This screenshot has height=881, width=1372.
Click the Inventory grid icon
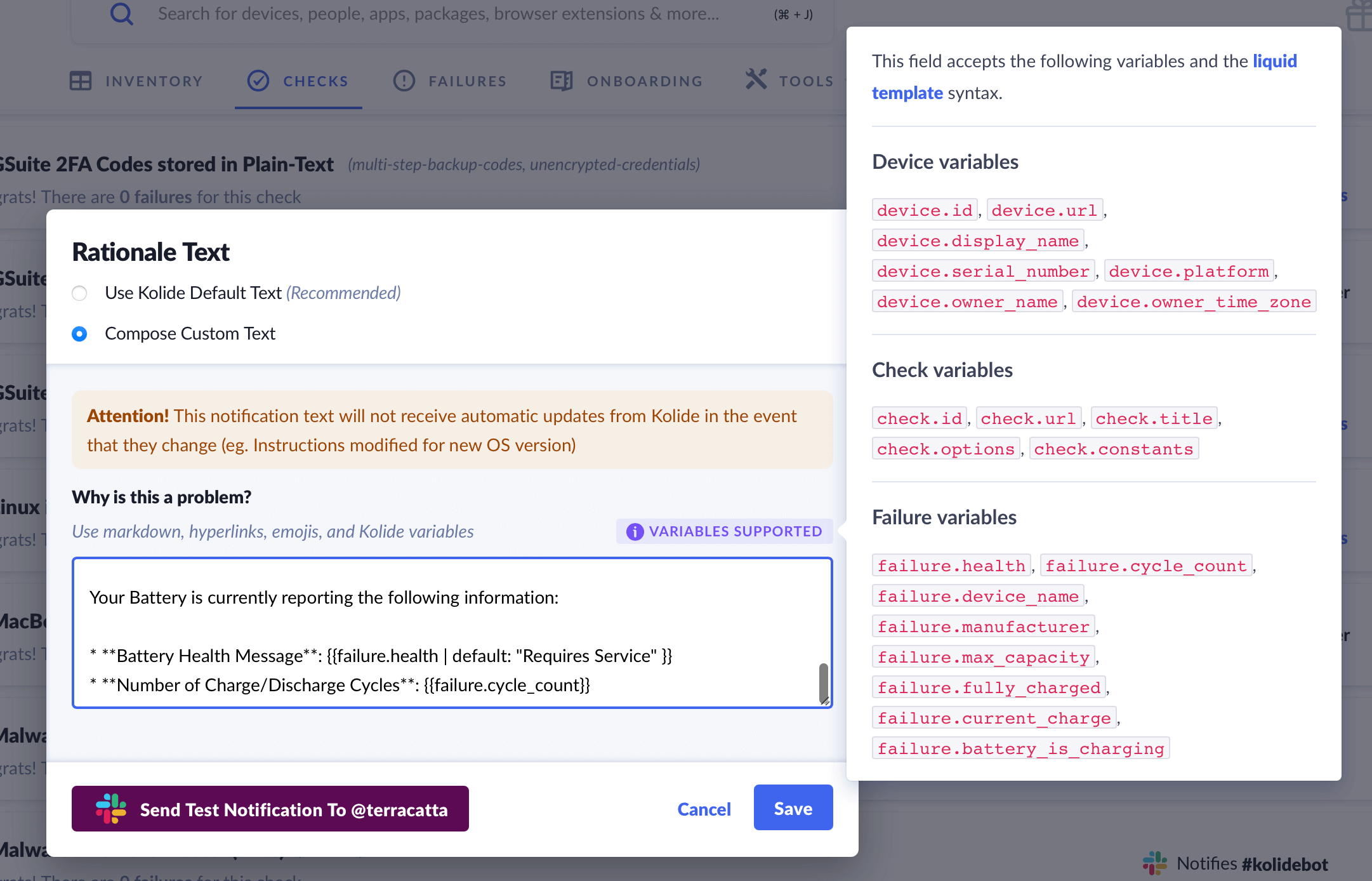[x=81, y=81]
